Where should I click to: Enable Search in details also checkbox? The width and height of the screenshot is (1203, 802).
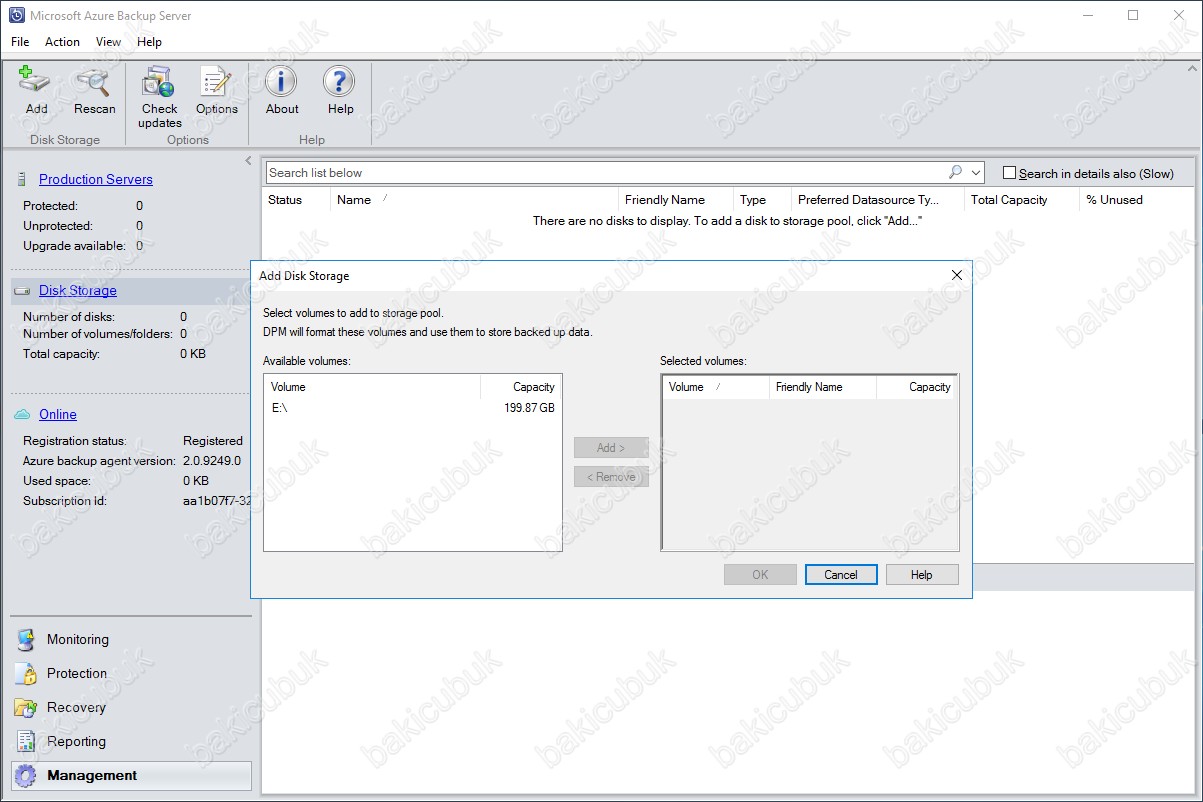pyautogui.click(x=1009, y=173)
